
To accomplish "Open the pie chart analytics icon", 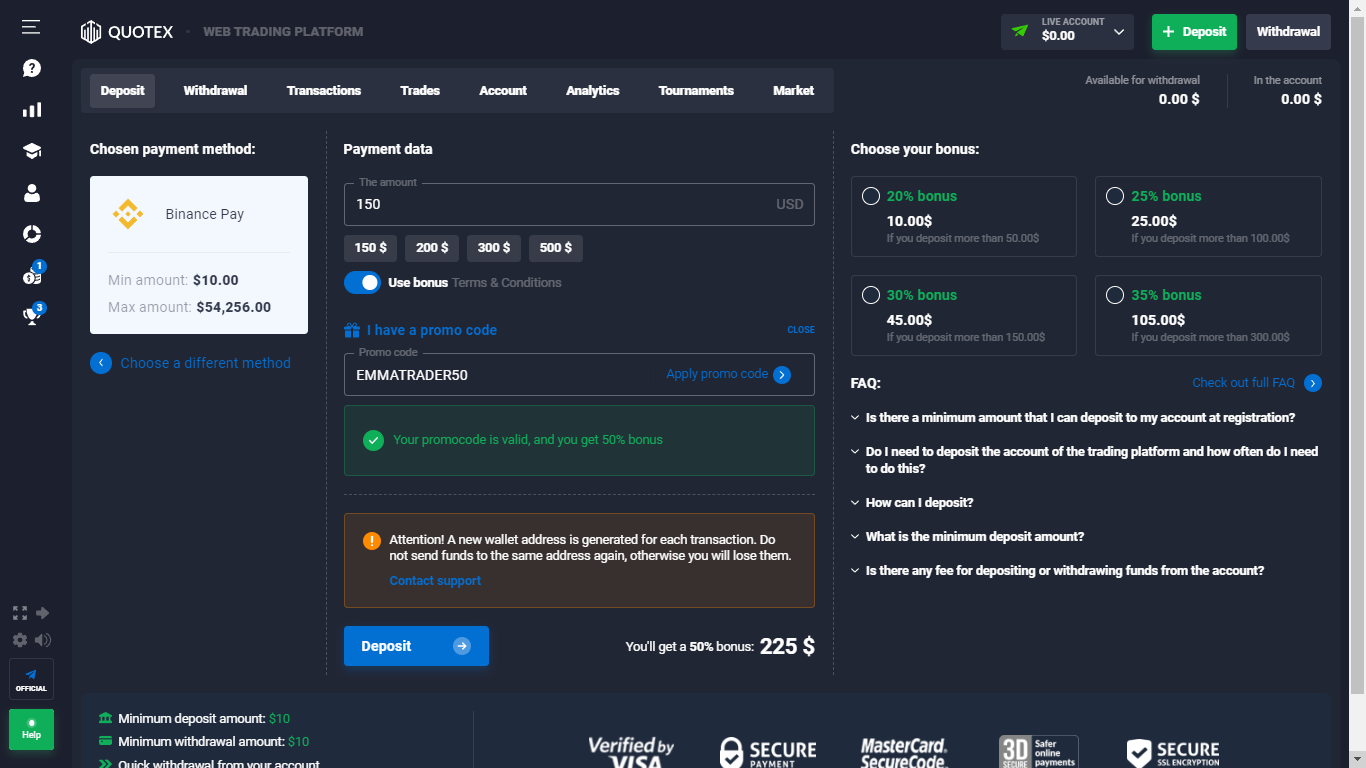I will point(32,234).
